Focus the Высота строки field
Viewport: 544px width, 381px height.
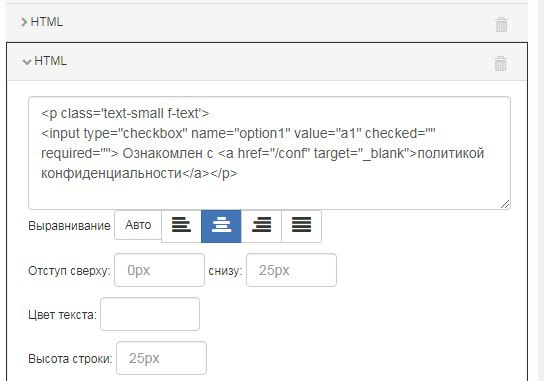pyautogui.click(x=161, y=358)
